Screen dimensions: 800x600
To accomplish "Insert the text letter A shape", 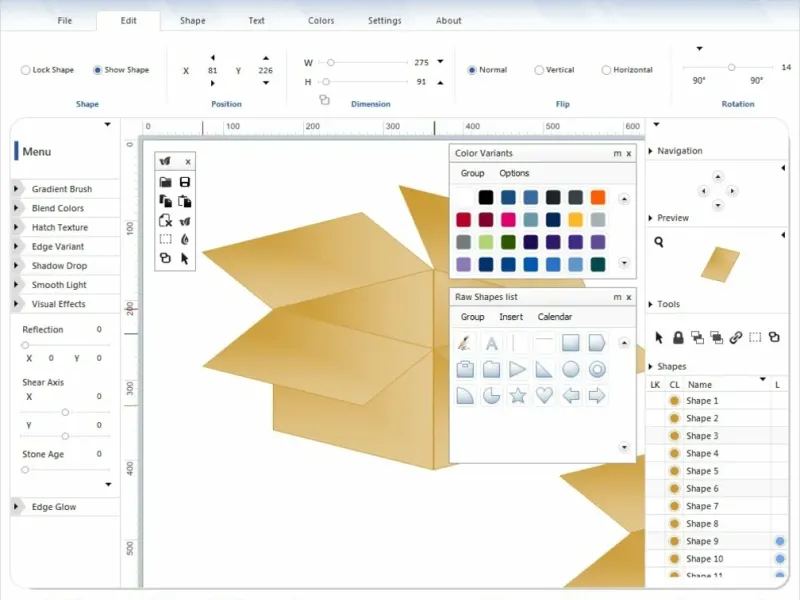I will [491, 343].
